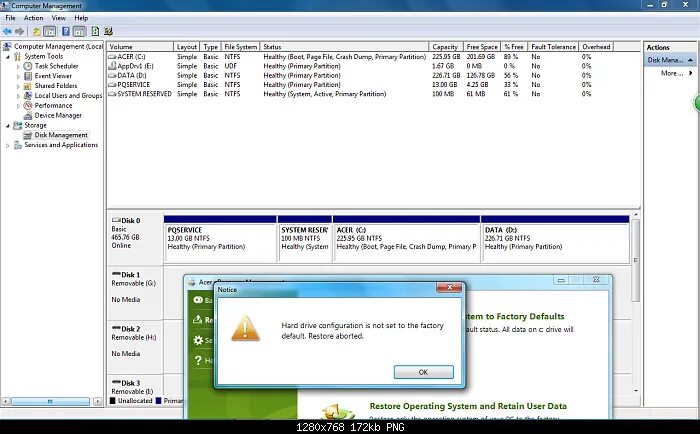Click the Storage node icon

pos(17,125)
